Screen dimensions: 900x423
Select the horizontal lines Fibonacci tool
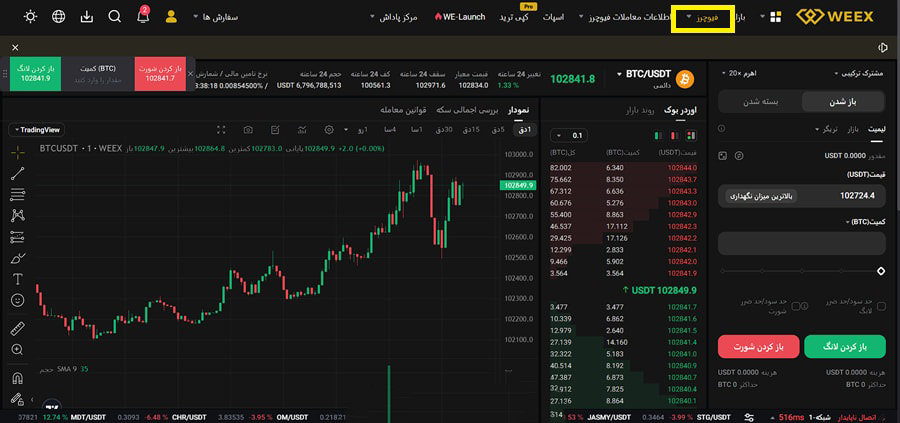18,195
